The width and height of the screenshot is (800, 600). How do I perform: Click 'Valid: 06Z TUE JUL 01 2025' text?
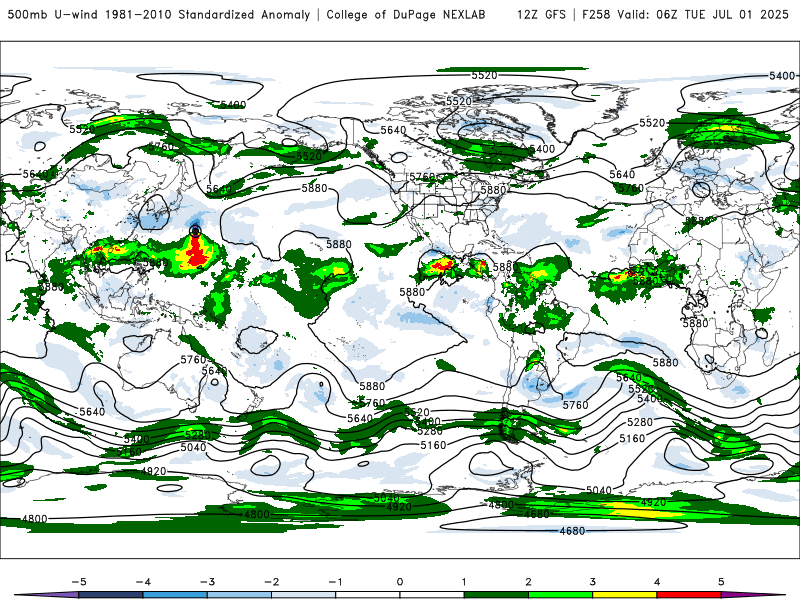click(x=703, y=15)
